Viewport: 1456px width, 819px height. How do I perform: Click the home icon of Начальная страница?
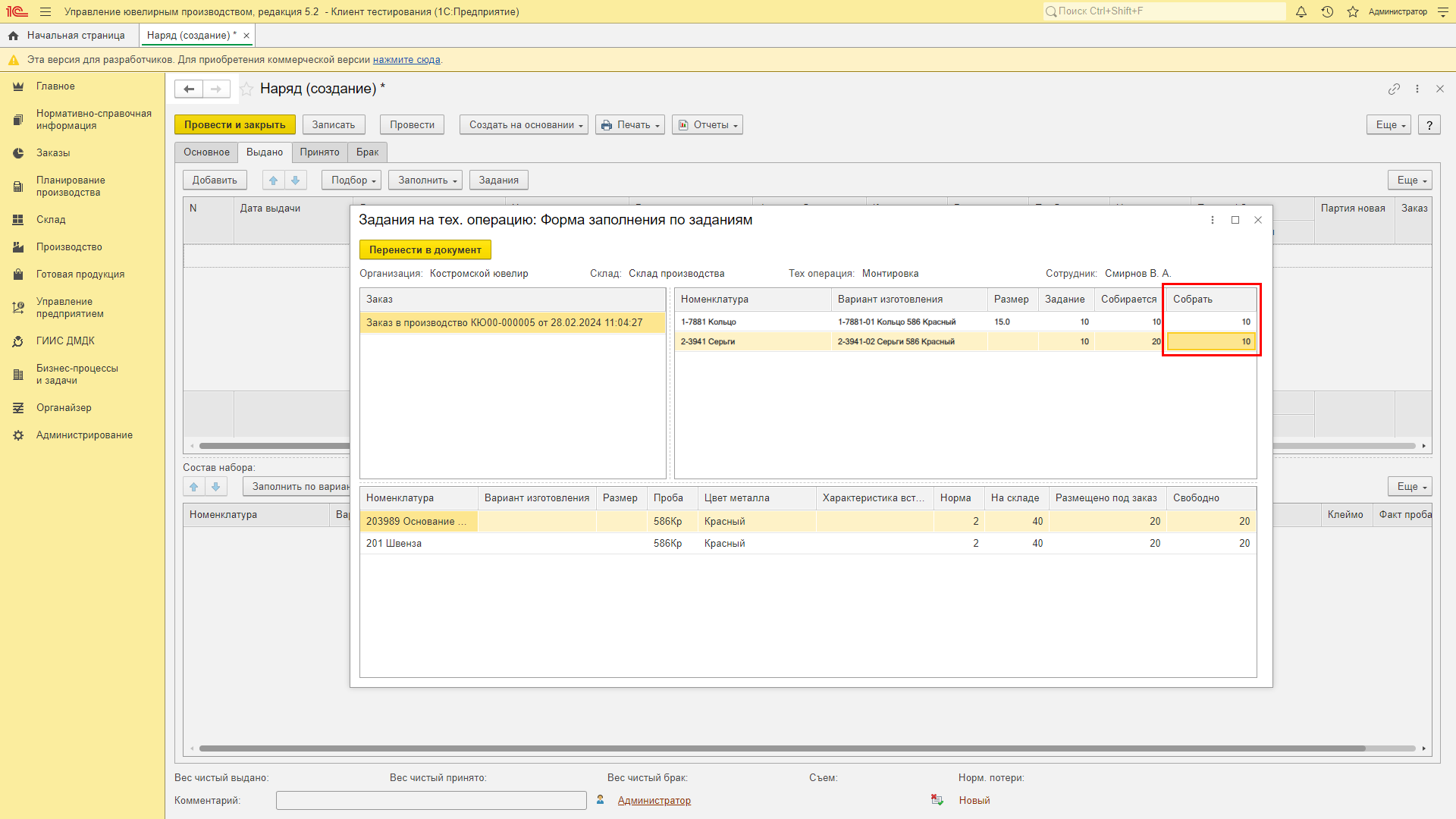[13, 36]
